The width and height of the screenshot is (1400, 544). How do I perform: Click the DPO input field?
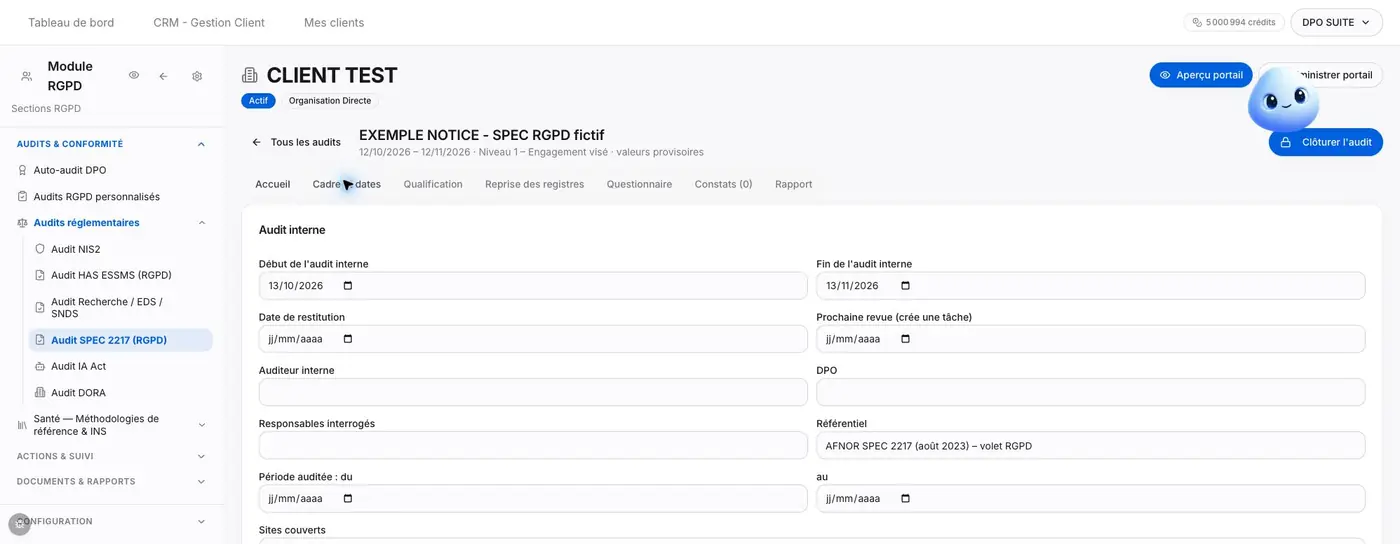pyautogui.click(x=1091, y=392)
